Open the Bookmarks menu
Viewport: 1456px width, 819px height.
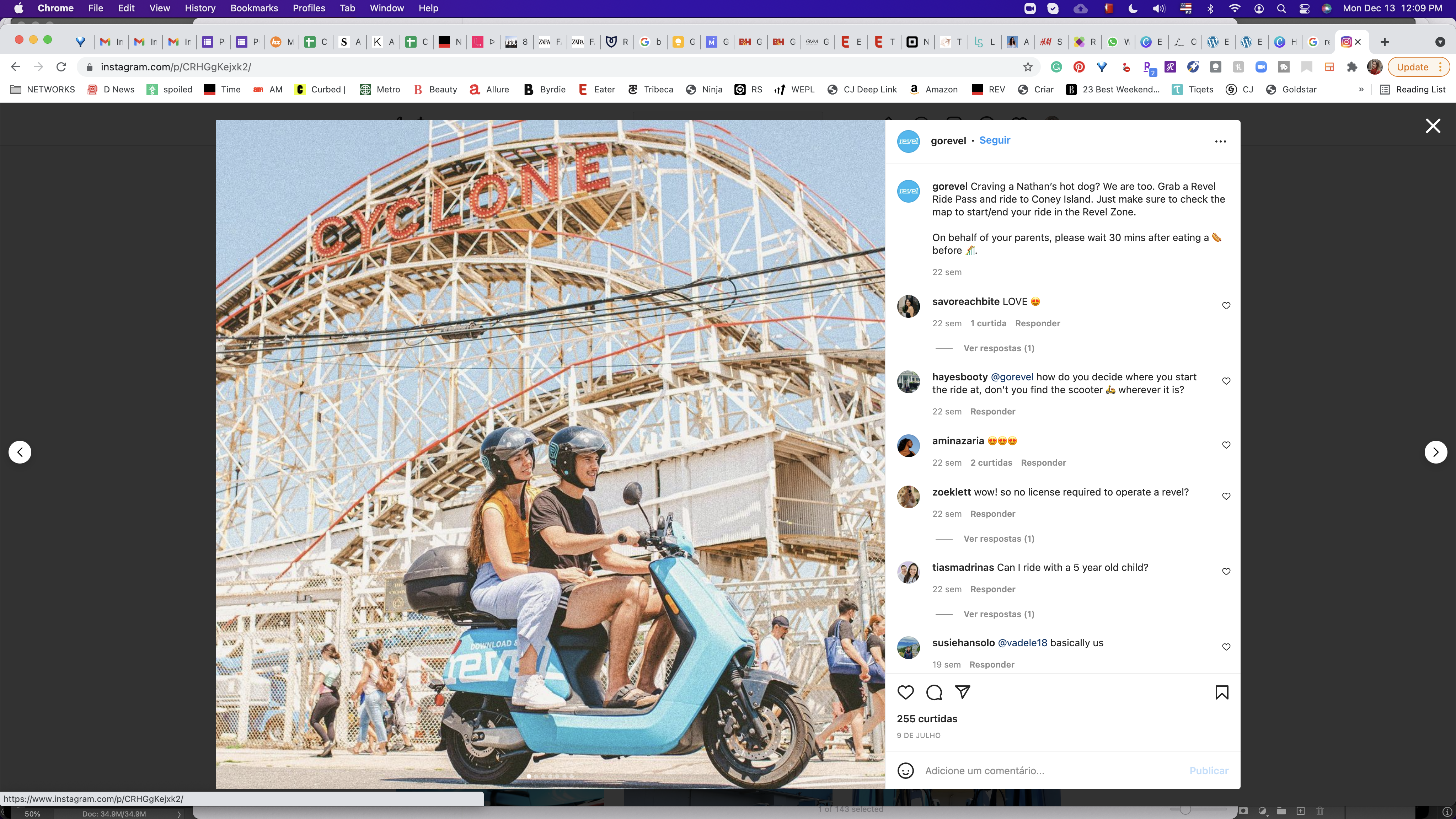(x=254, y=8)
